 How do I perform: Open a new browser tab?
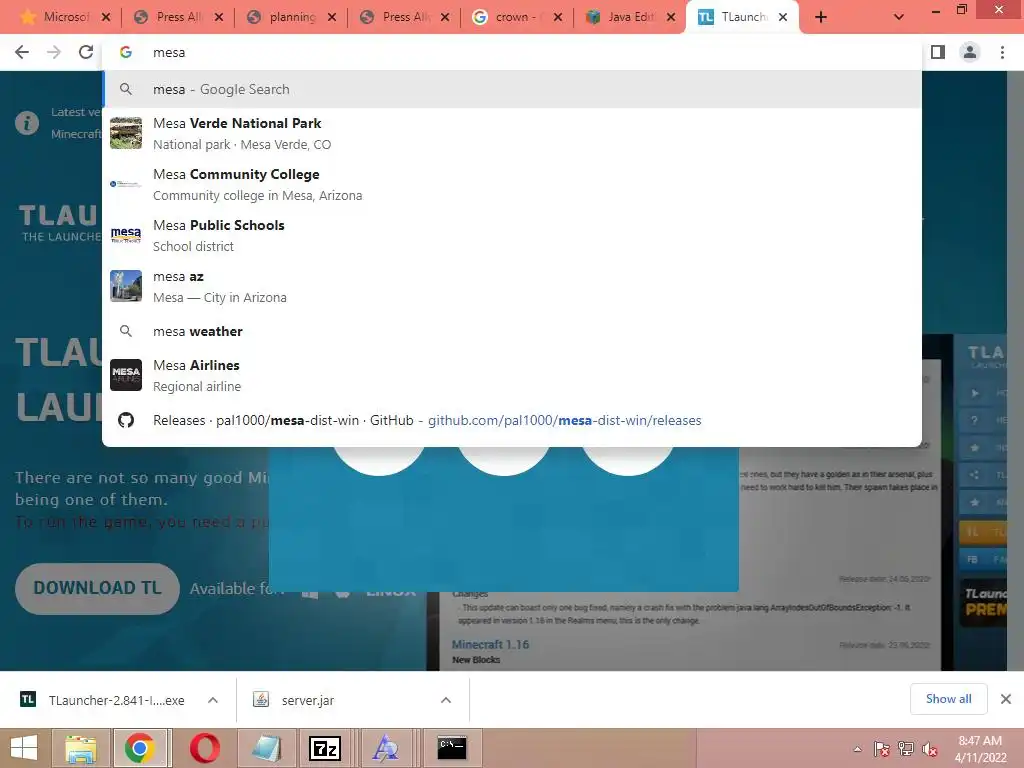(821, 17)
